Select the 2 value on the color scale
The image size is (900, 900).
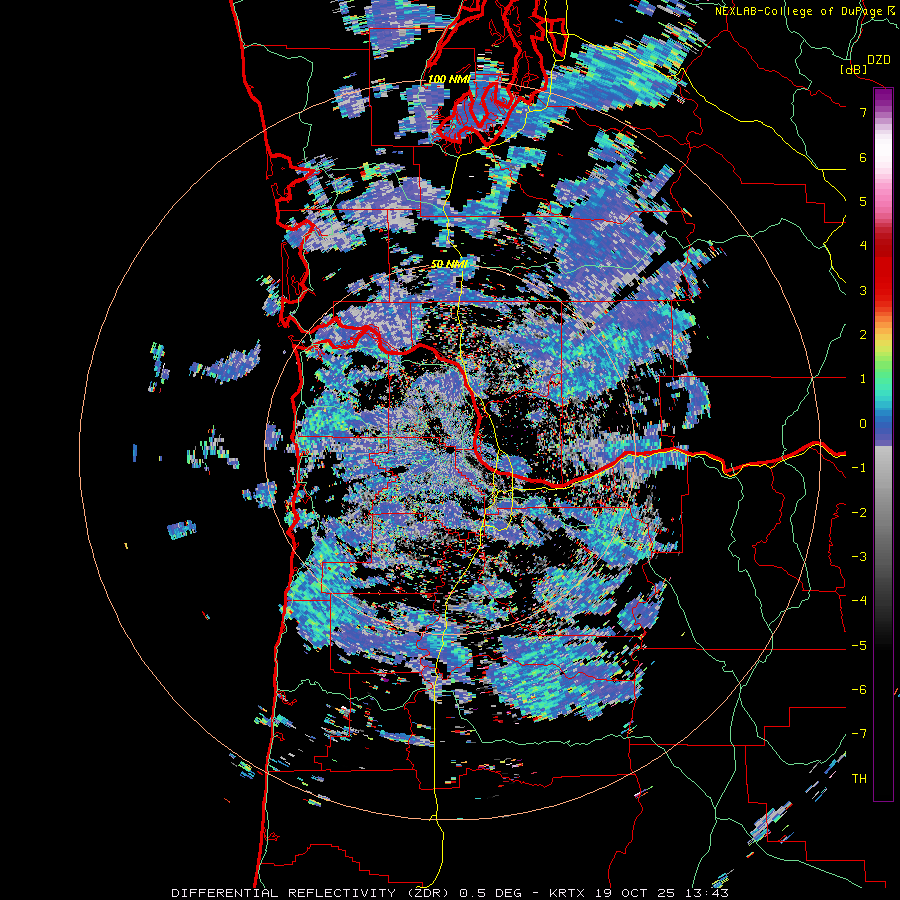tap(863, 335)
